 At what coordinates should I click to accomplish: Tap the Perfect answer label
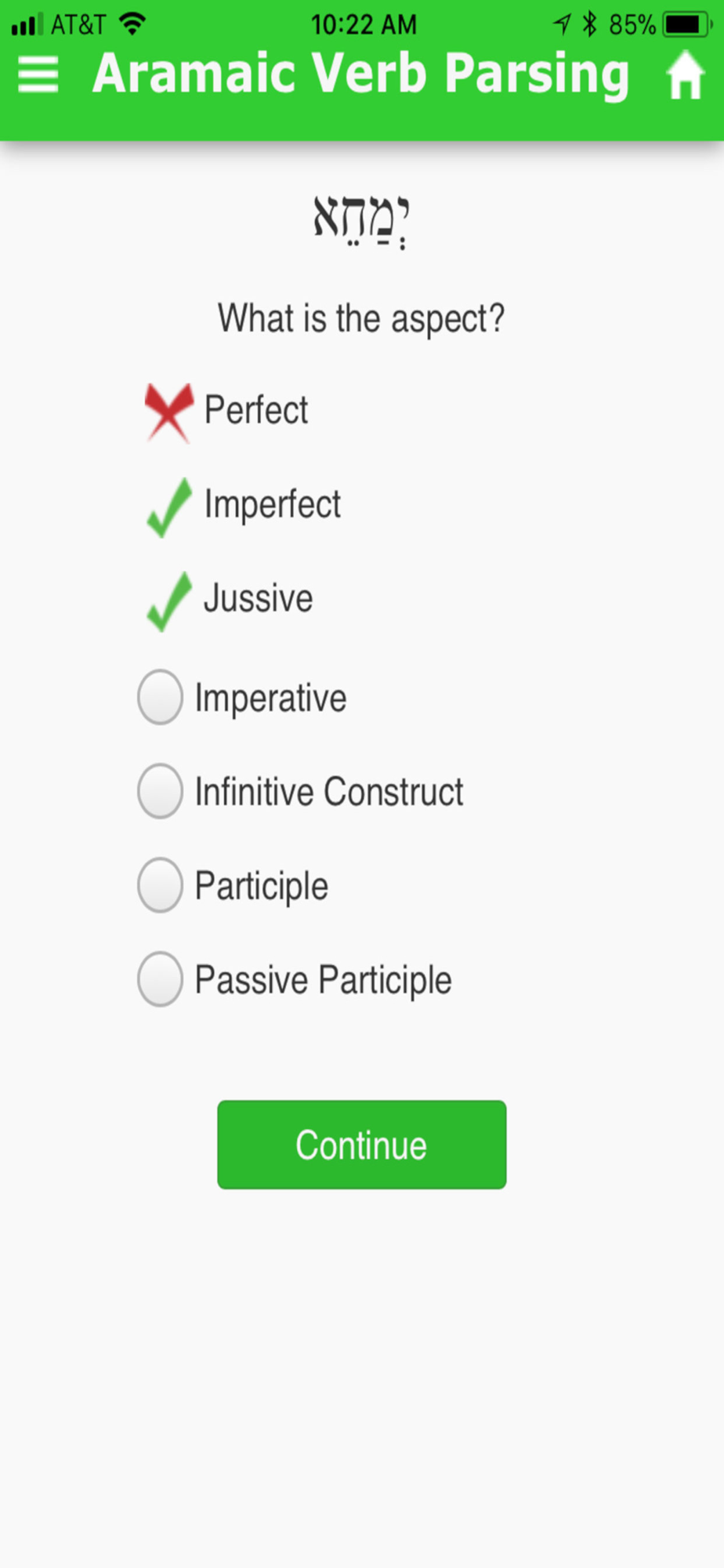point(256,410)
